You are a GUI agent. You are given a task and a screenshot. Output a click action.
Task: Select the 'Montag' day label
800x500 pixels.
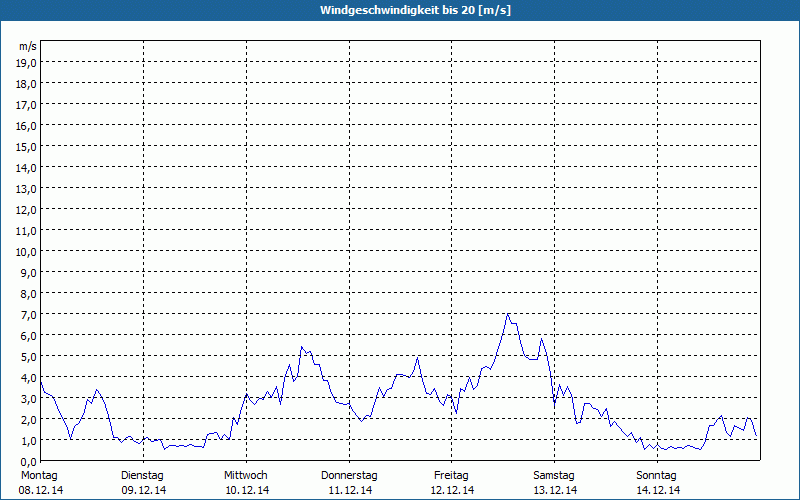coord(39,476)
